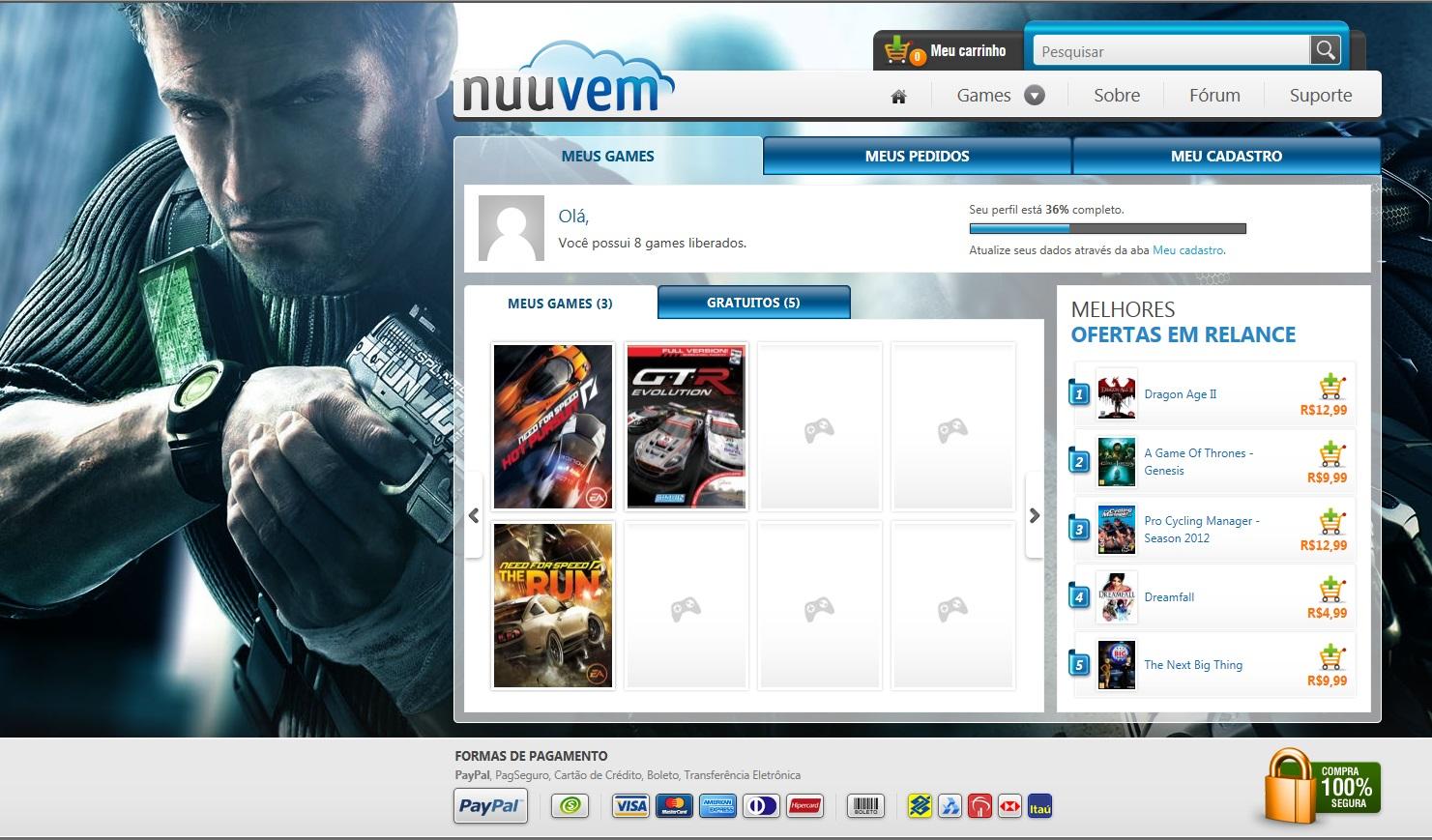Click the Dreamfall thumbnail image
The height and width of the screenshot is (840, 1432).
[x=1117, y=597]
